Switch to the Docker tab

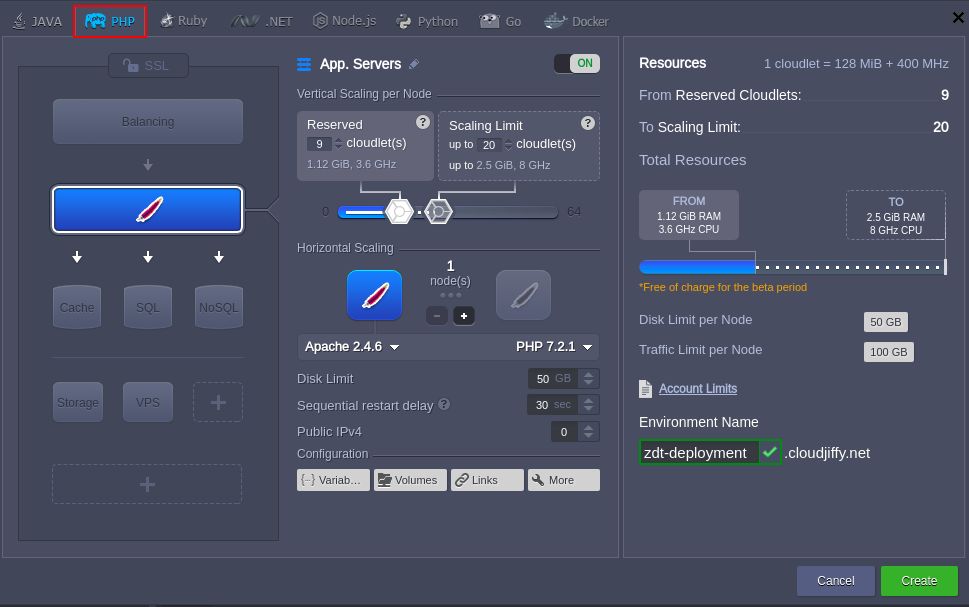click(x=576, y=22)
